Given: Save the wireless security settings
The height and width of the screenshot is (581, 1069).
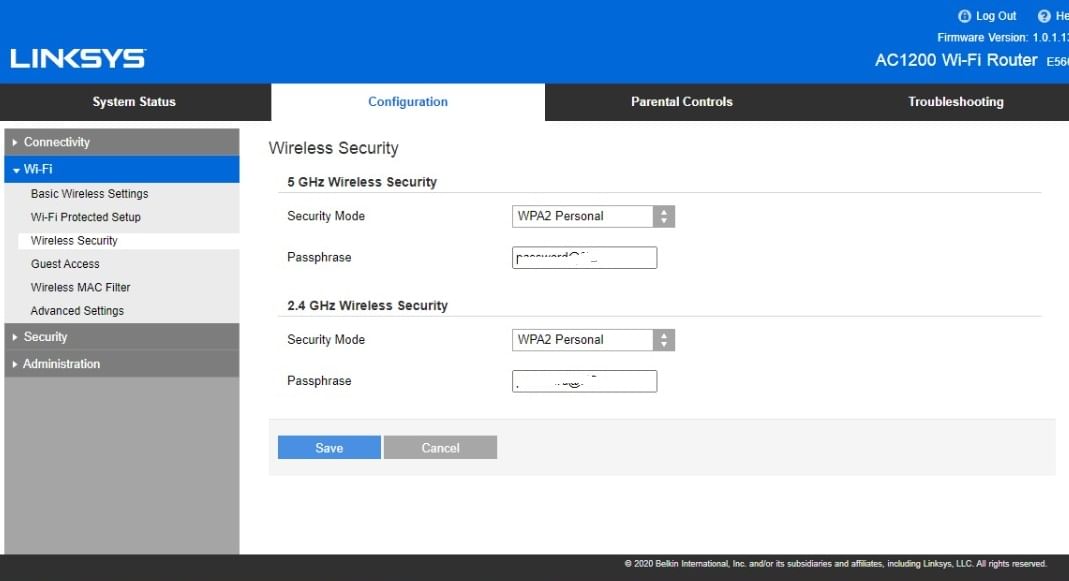Looking at the screenshot, I should 329,448.
